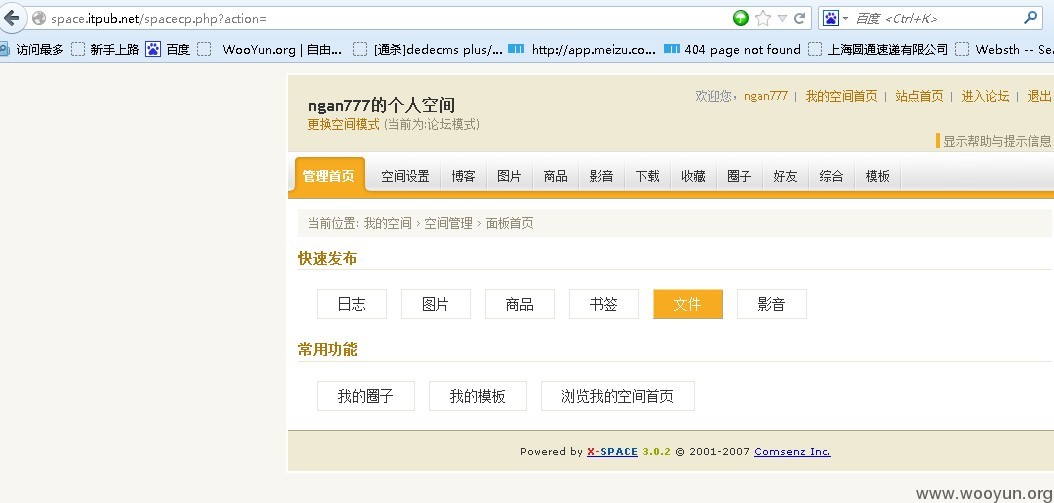Viewport: 1054px width, 503px height.
Task: Open 我的模板 button
Action: pos(478,396)
